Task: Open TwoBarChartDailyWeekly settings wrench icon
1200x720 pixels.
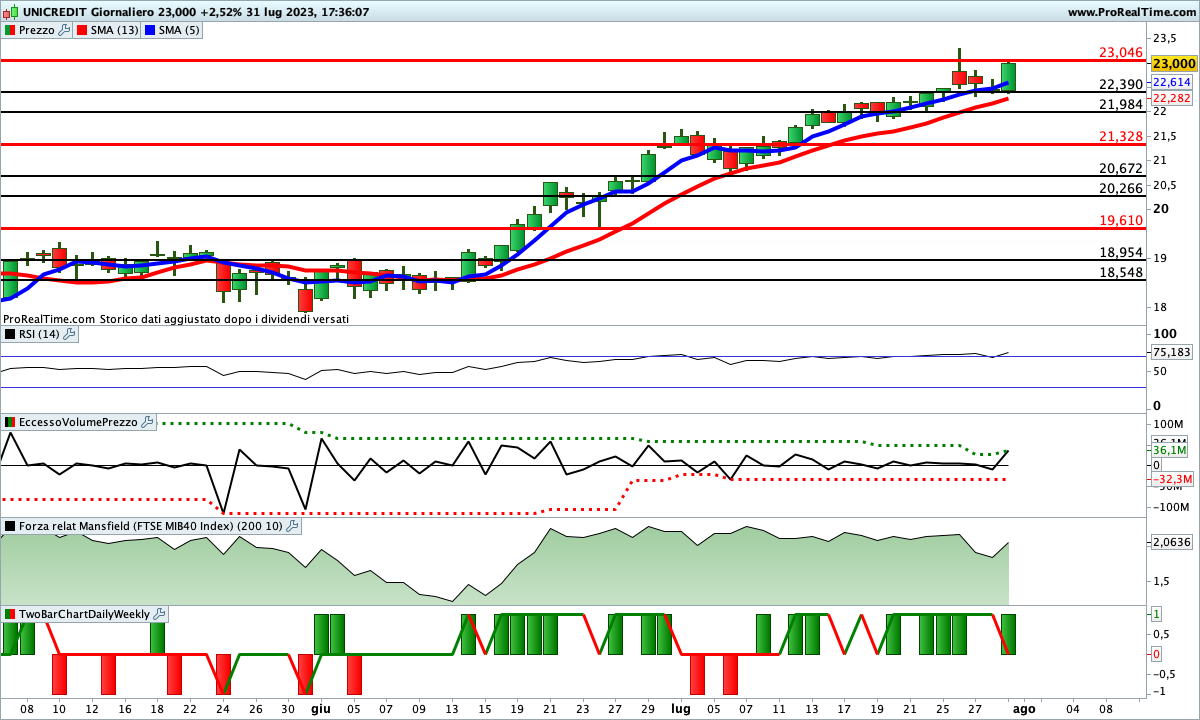Action: click(x=160, y=613)
